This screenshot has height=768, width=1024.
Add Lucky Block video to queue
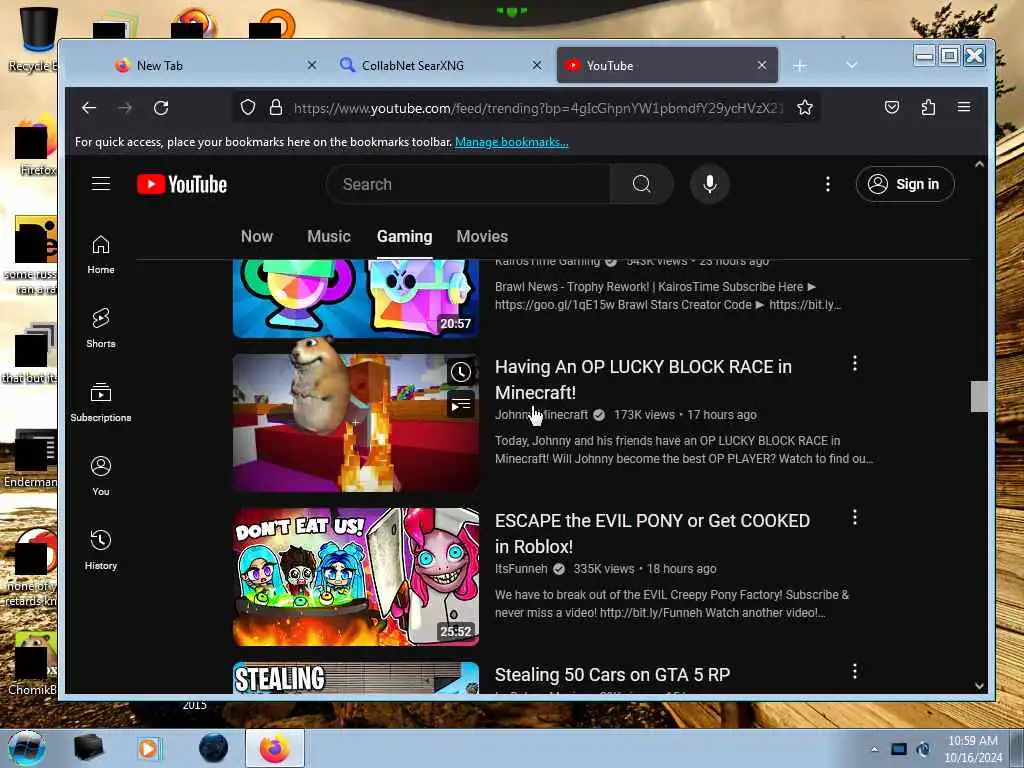(x=460, y=405)
